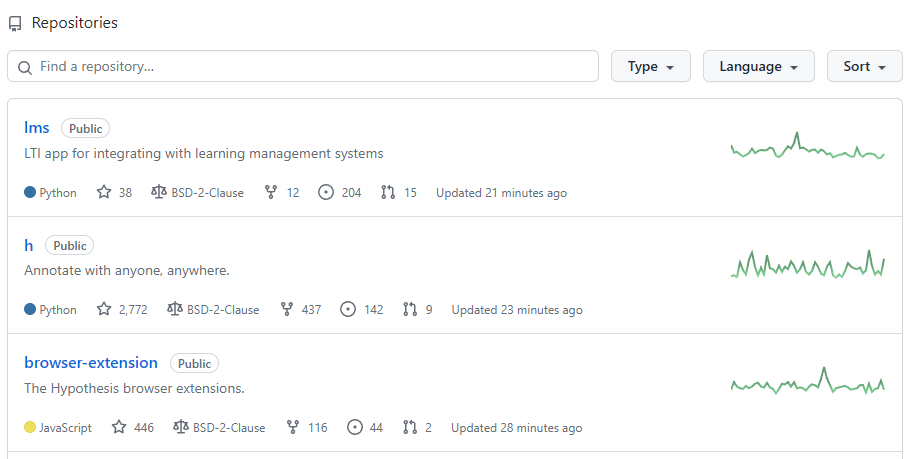Click the issues icon showing 204
This screenshot has height=459, width=907.
[x=326, y=192]
